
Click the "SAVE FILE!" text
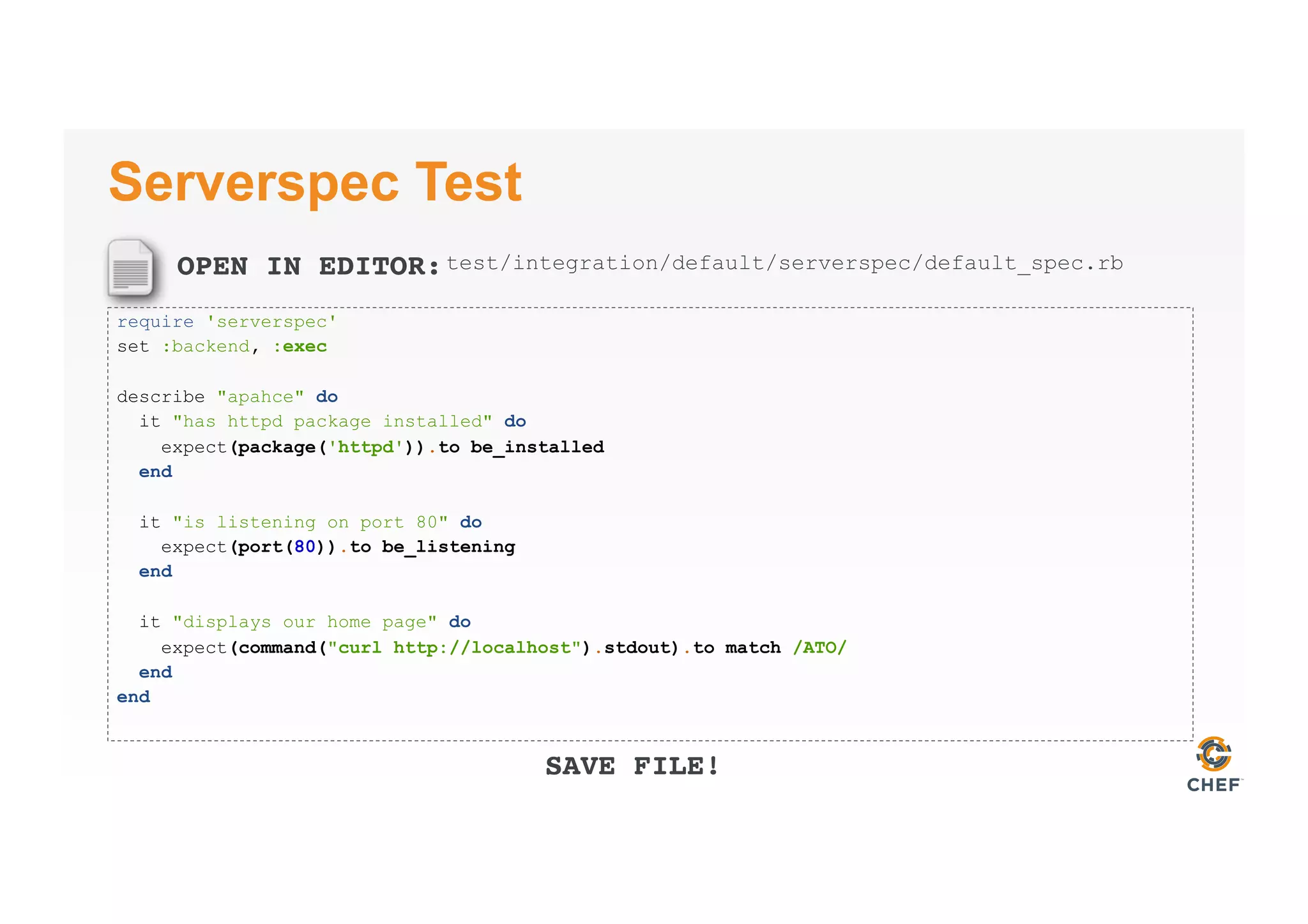[x=632, y=766]
